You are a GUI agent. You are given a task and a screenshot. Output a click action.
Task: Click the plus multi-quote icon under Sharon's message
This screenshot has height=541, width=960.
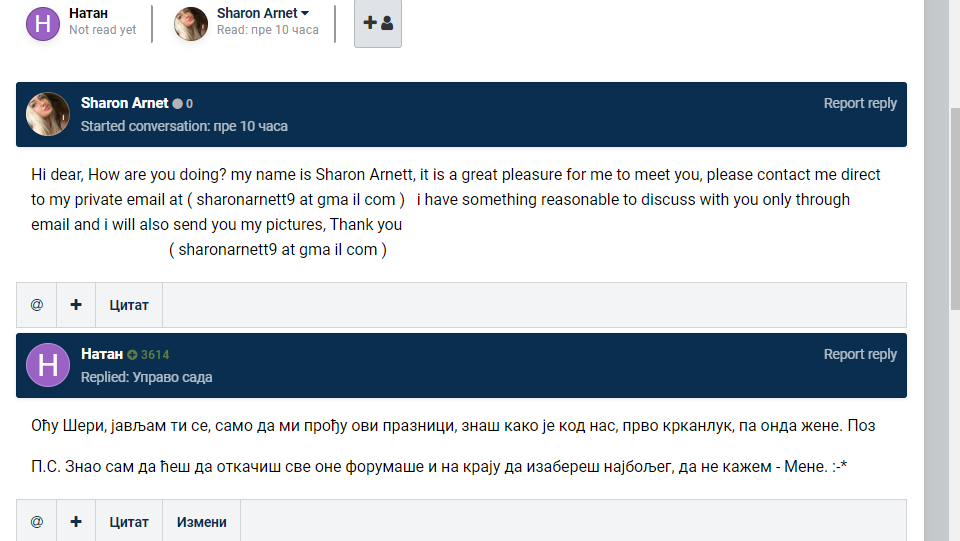[x=76, y=305]
